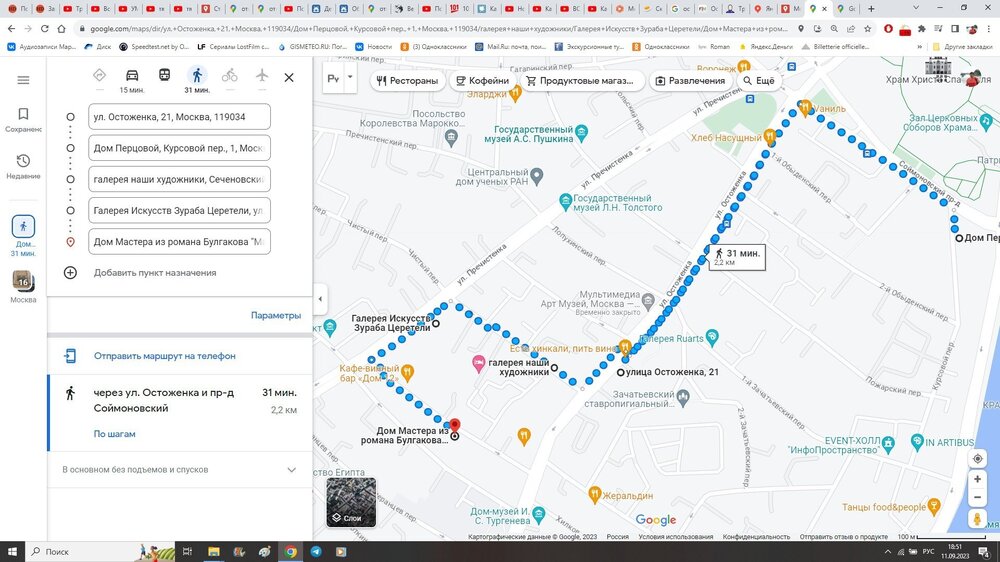Open Диск bookmark
The width and height of the screenshot is (1000, 562).
[98, 47]
